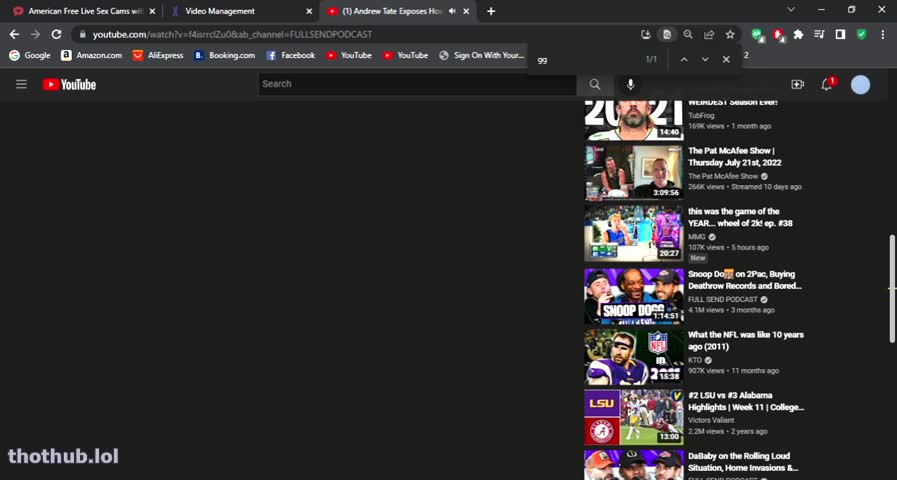Open the Aaron Rodgers 14:40 video thumbnail
897x480 pixels.
pos(634,119)
